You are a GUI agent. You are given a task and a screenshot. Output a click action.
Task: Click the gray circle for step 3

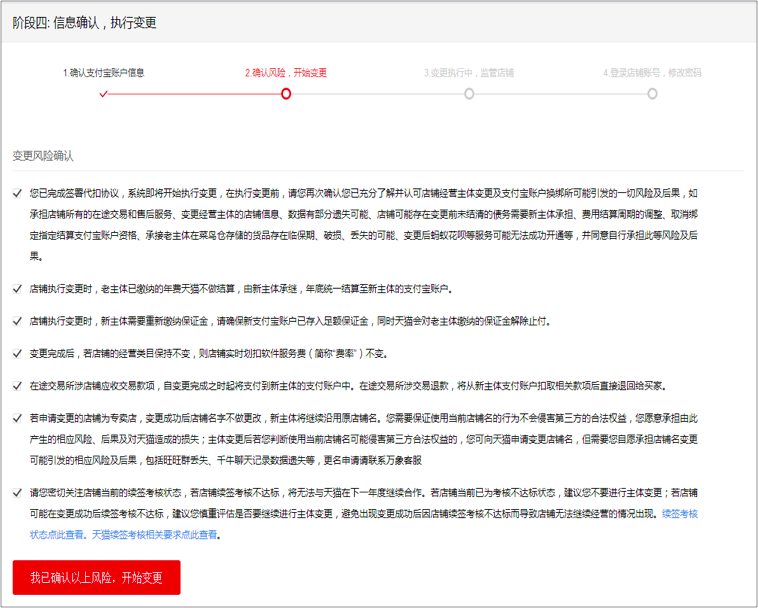469,94
